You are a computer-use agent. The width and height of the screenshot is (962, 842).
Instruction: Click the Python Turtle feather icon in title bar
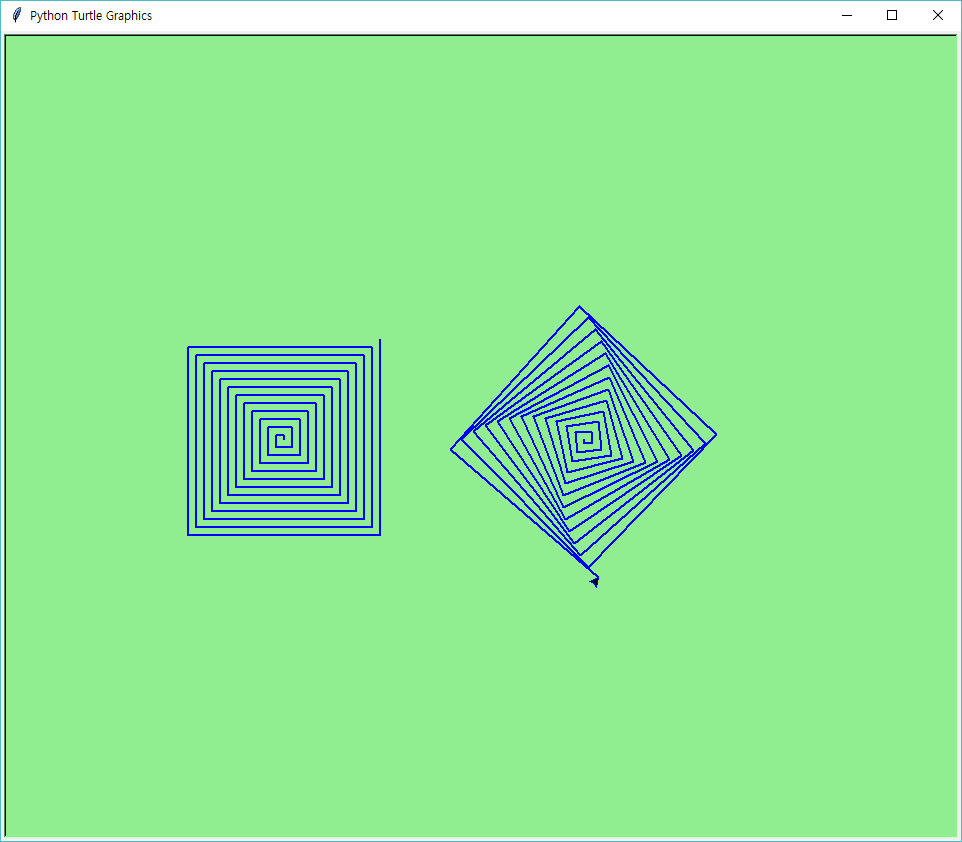coord(16,15)
